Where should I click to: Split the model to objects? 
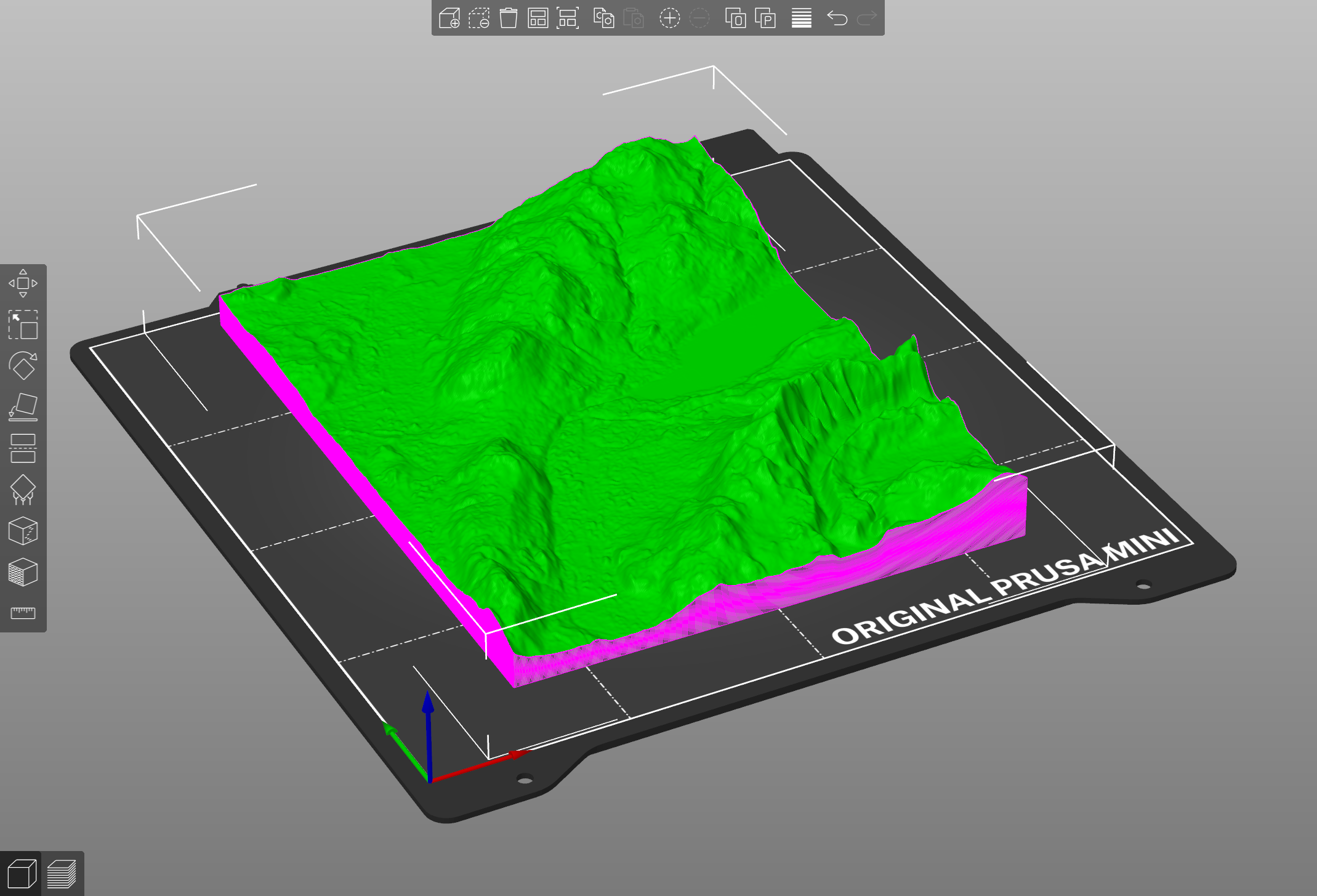click(x=736, y=19)
